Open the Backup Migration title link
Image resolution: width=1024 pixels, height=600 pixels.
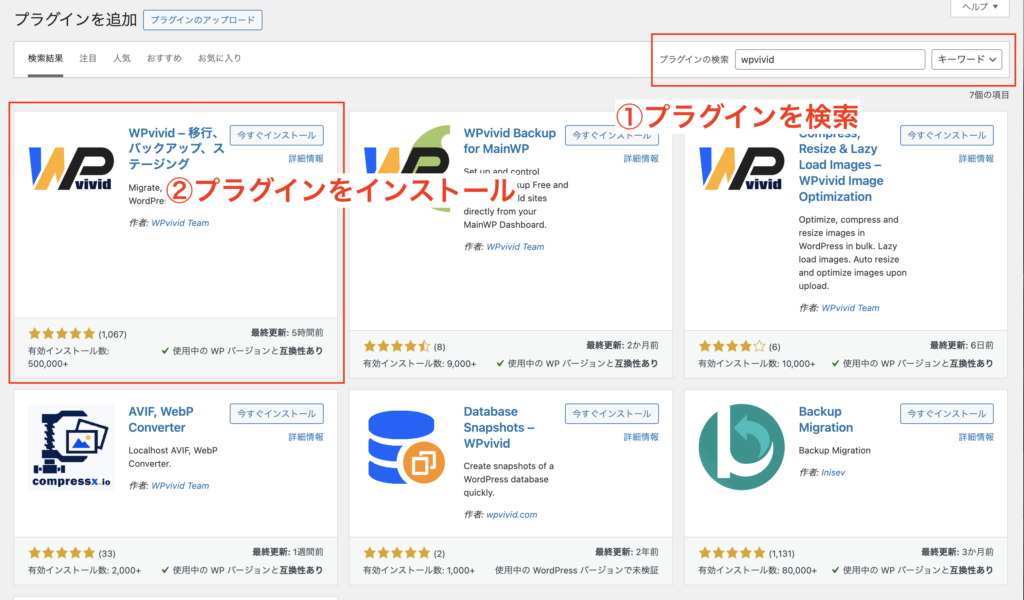[825, 420]
